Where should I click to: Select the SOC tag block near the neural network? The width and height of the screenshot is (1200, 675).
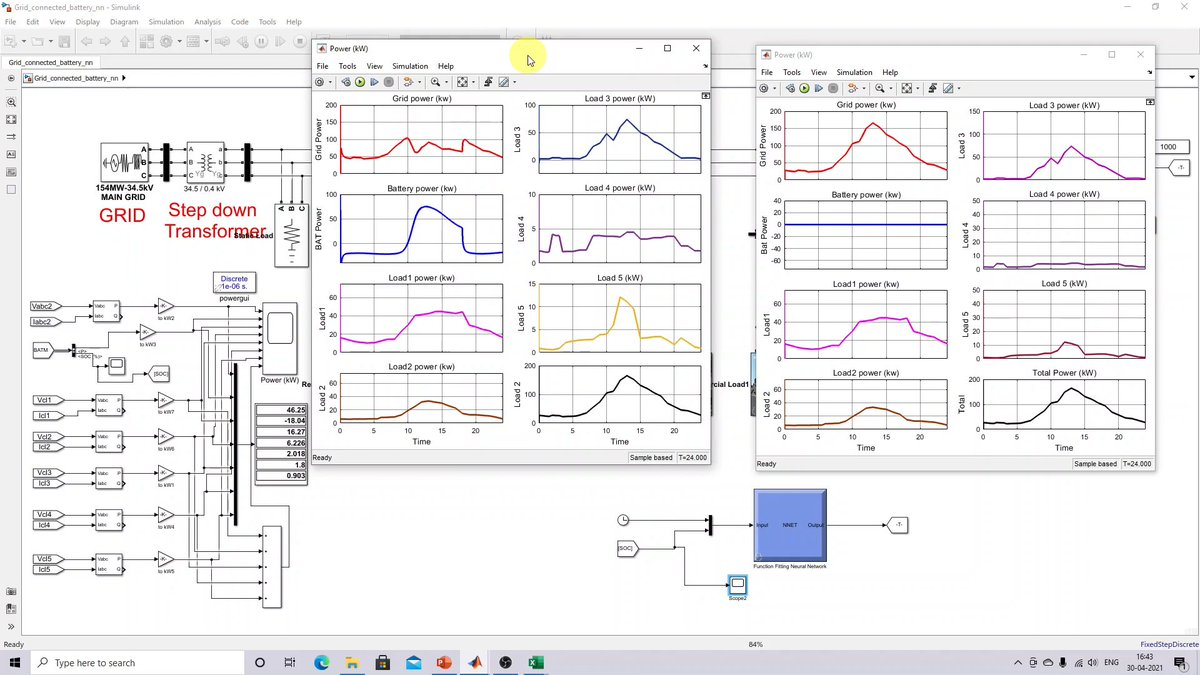coord(626,548)
